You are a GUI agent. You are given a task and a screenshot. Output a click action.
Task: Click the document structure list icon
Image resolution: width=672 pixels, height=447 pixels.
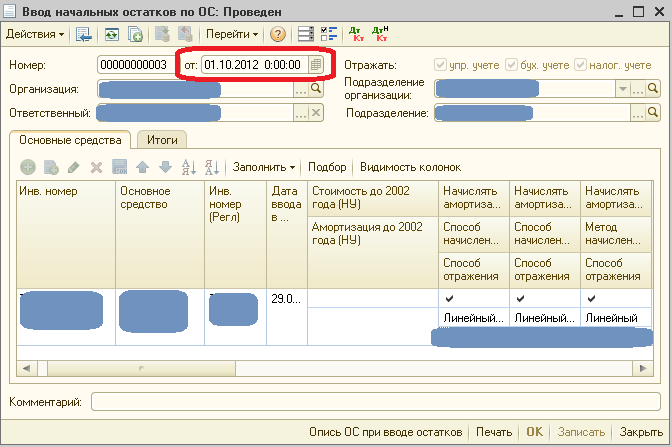tap(306, 34)
